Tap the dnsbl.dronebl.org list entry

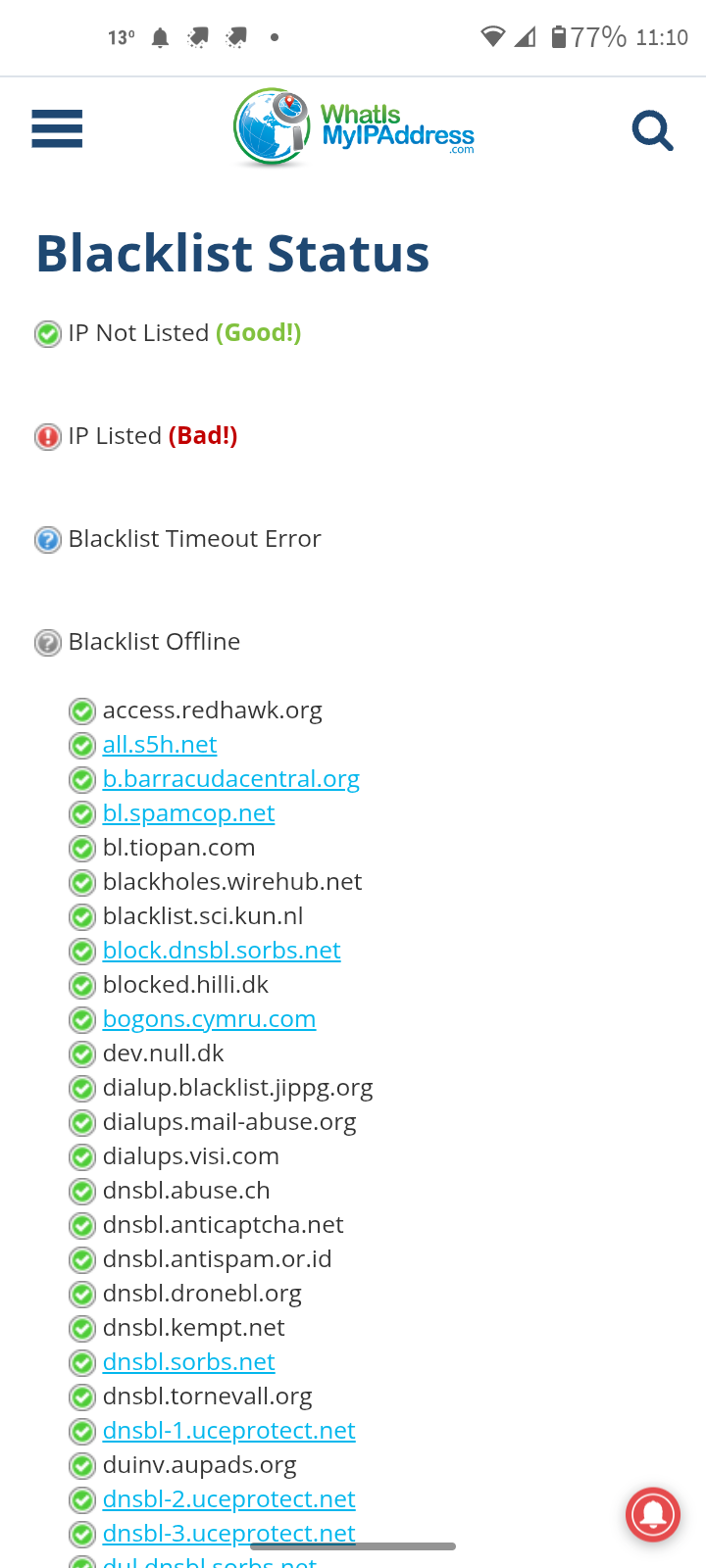click(x=202, y=1294)
